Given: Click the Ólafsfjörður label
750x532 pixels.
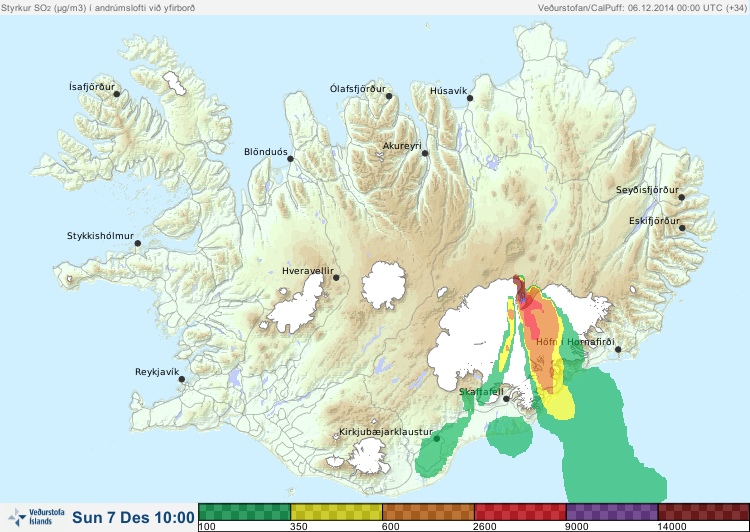Looking at the screenshot, I should (x=358, y=89).
